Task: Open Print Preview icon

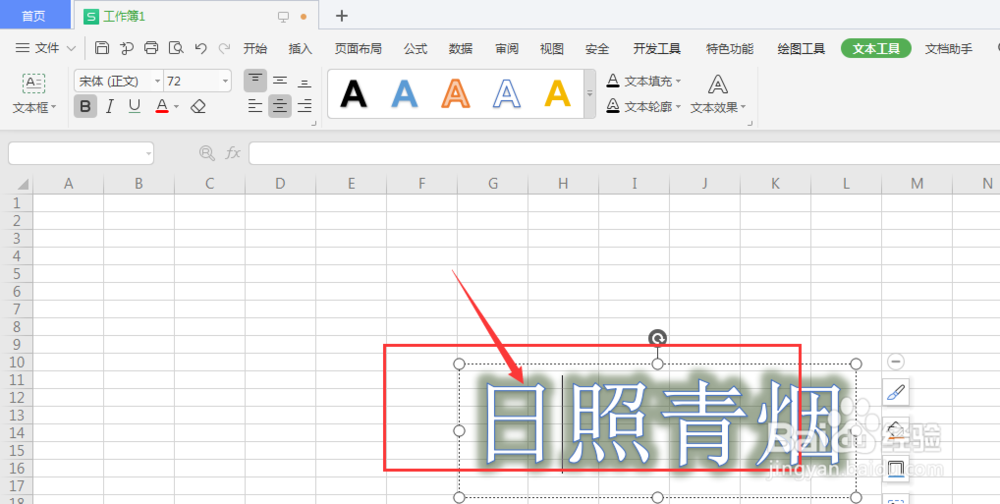Action: click(176, 48)
